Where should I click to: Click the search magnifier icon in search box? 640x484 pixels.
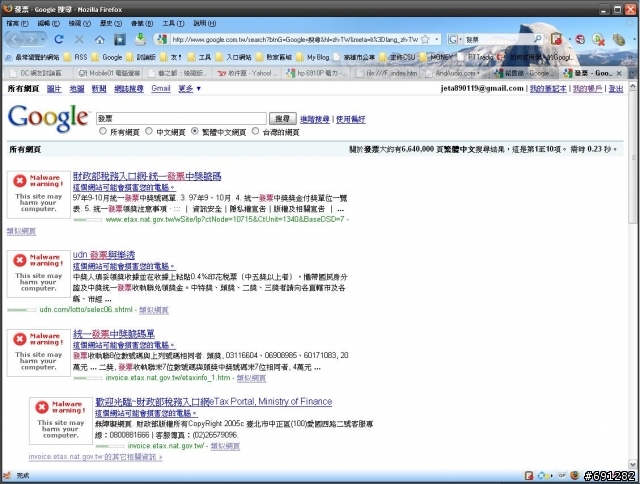click(538, 39)
